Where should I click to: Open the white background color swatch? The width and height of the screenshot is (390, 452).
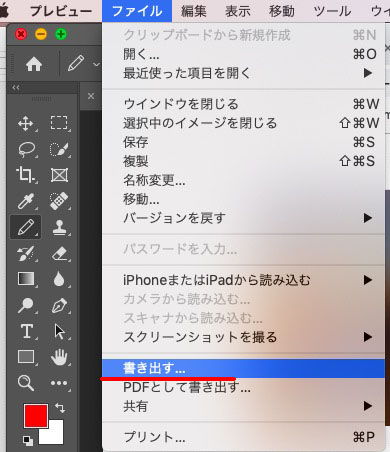point(55,435)
